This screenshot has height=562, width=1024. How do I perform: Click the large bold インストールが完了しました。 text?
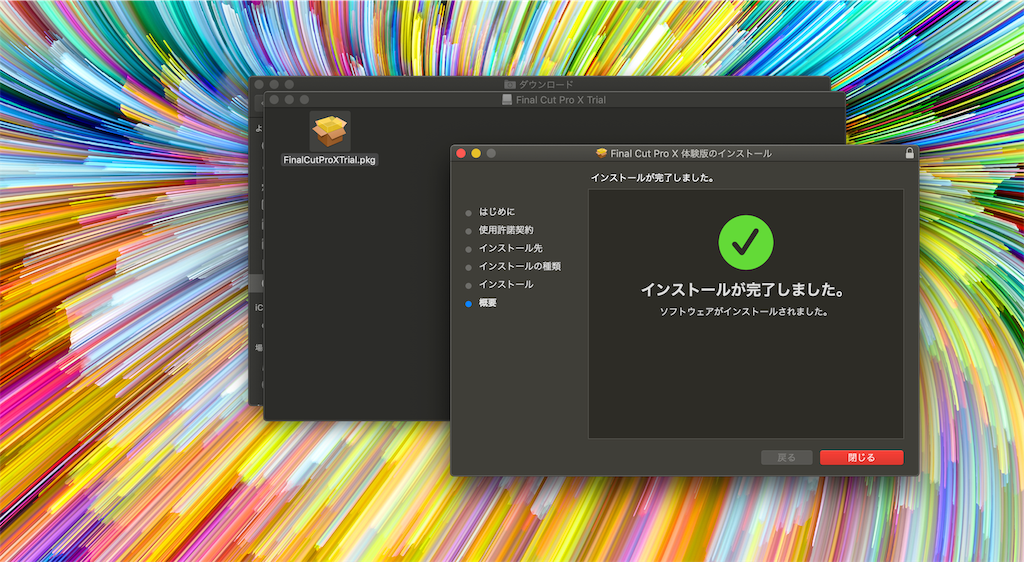click(743, 290)
